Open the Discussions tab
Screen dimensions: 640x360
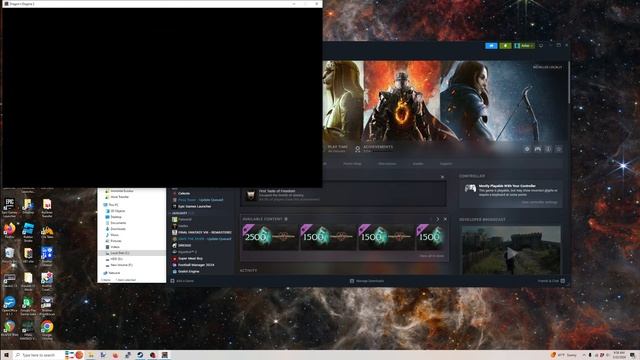coord(387,164)
